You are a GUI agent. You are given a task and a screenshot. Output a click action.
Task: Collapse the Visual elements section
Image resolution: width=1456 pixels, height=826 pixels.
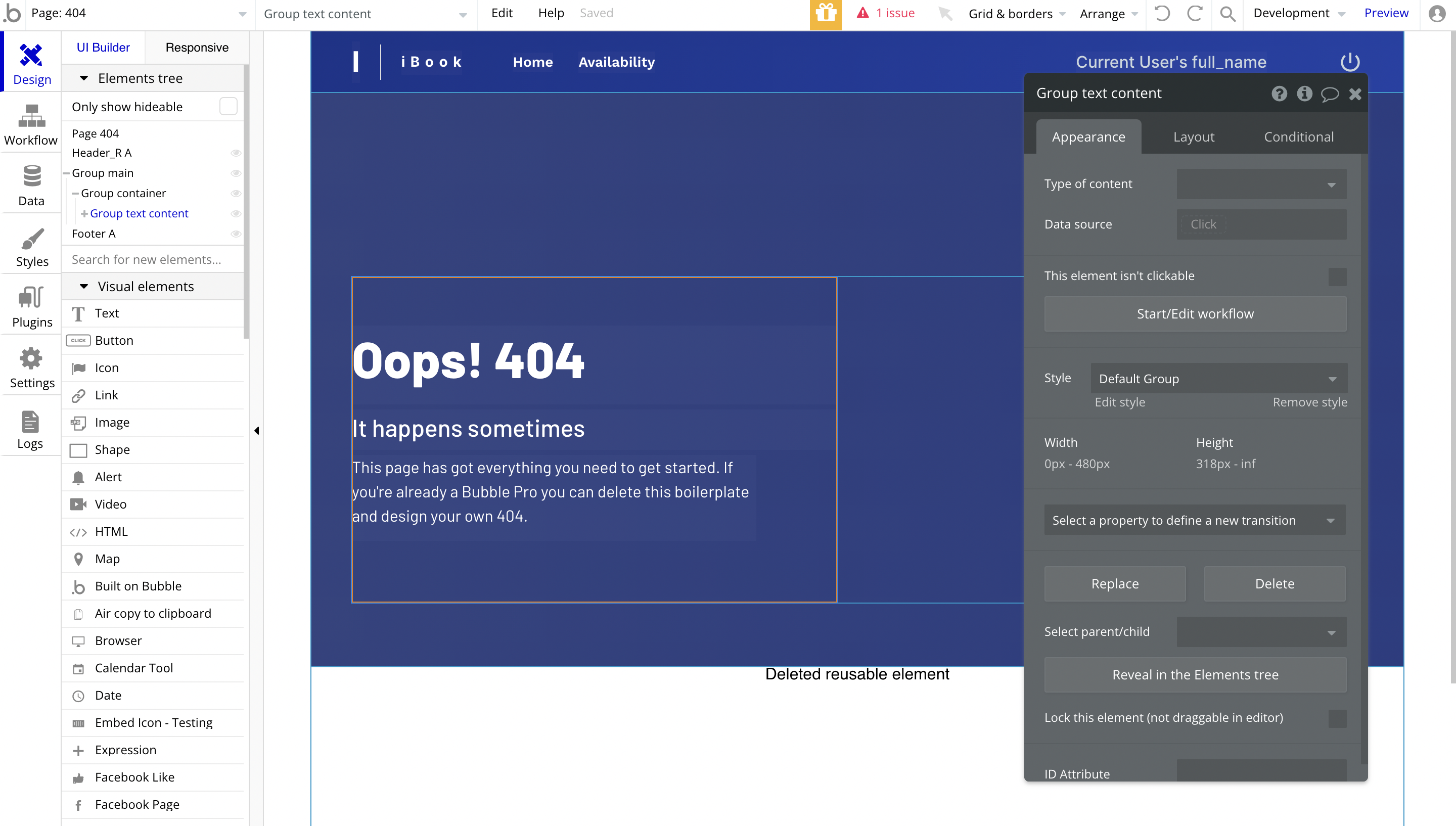84,287
